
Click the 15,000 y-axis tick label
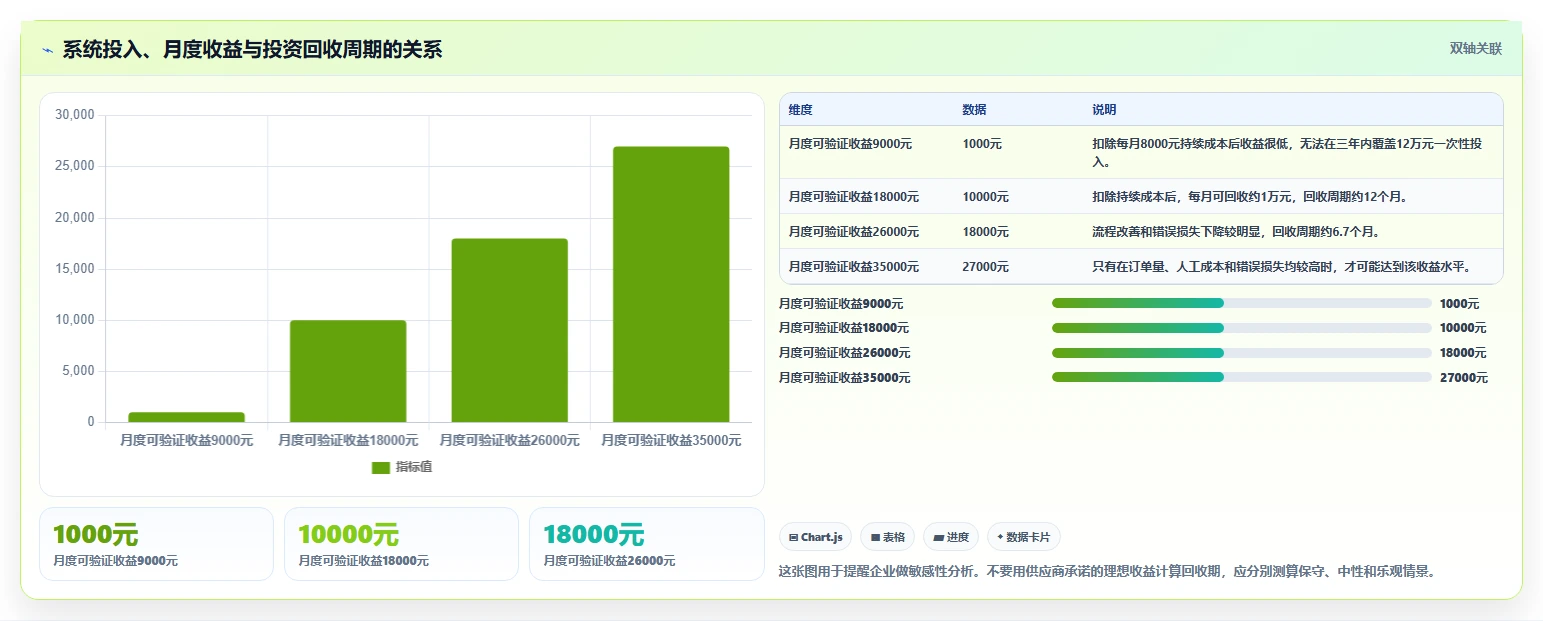[x=74, y=269]
